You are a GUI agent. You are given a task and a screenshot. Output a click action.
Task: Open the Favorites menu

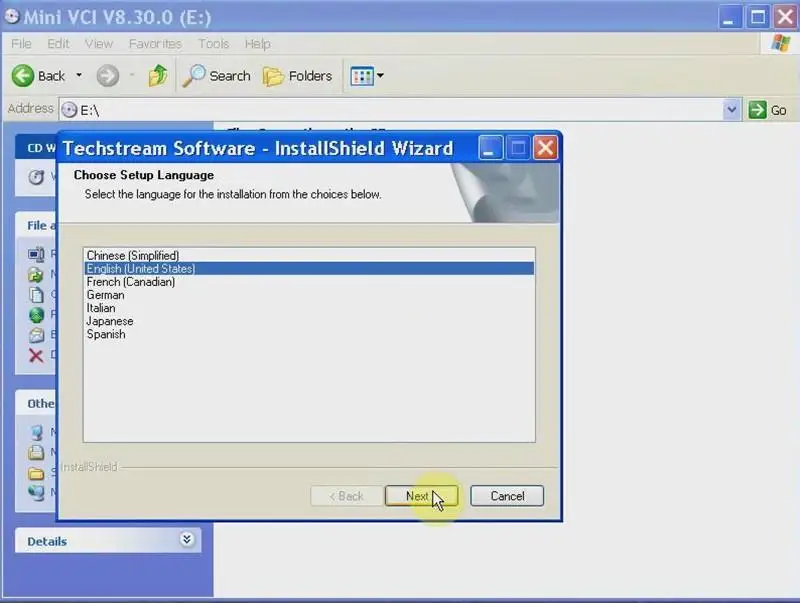tap(155, 44)
